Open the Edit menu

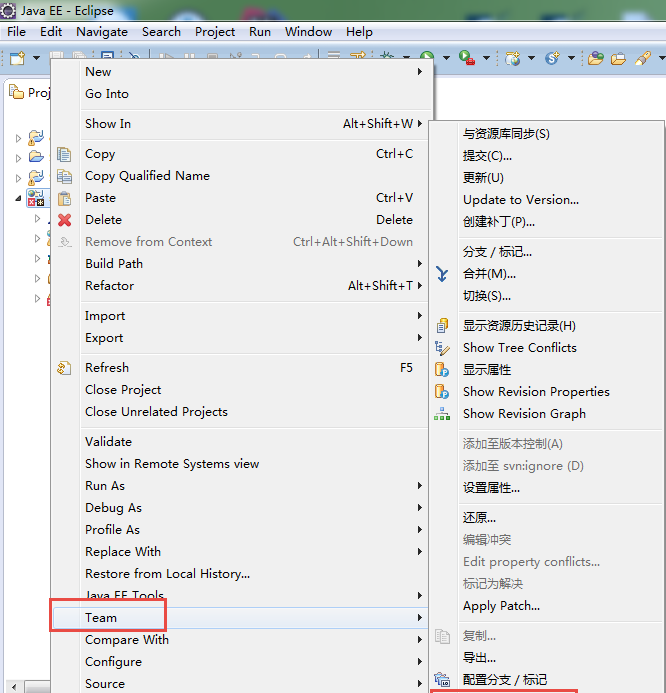(x=51, y=32)
